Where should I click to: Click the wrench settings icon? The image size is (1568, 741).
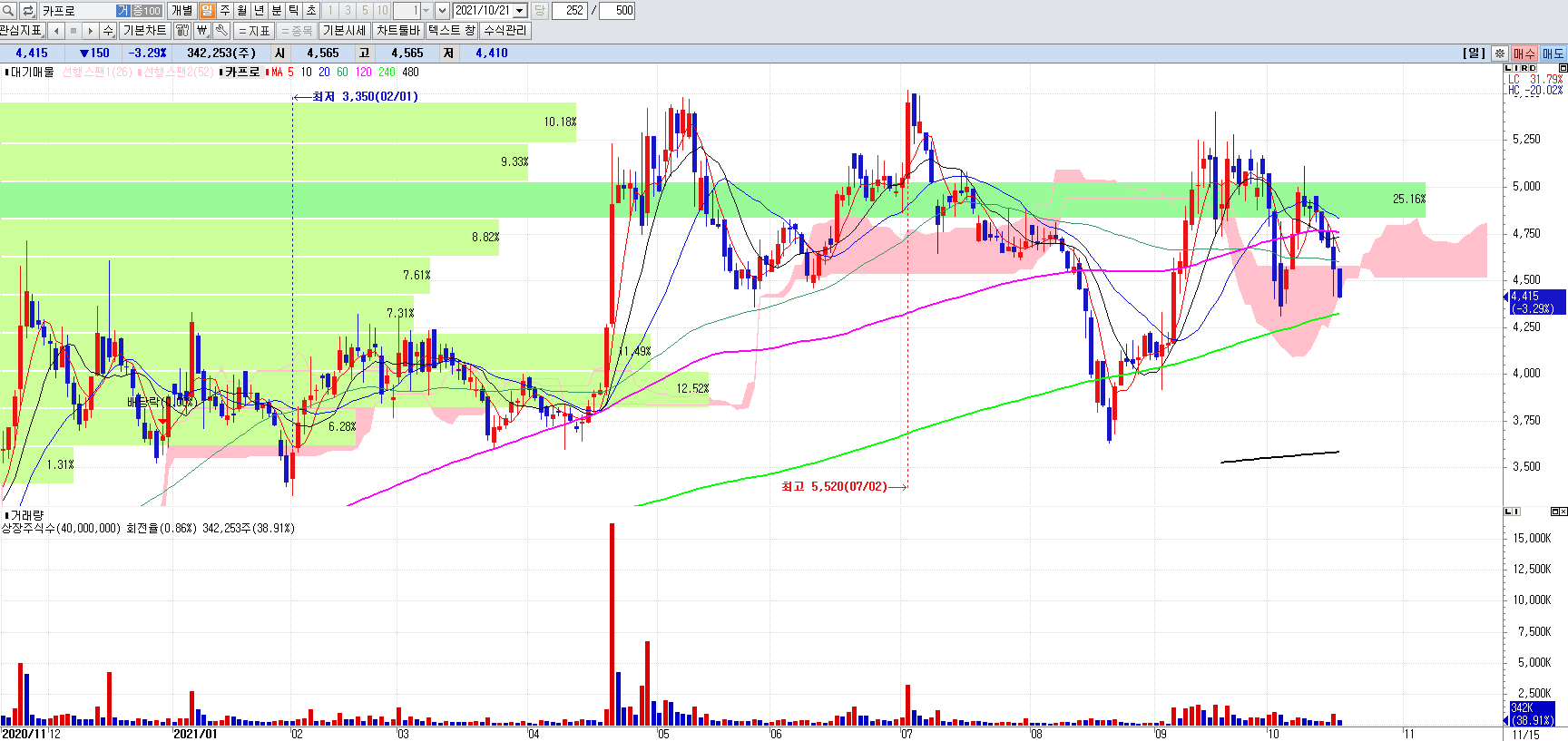221,31
